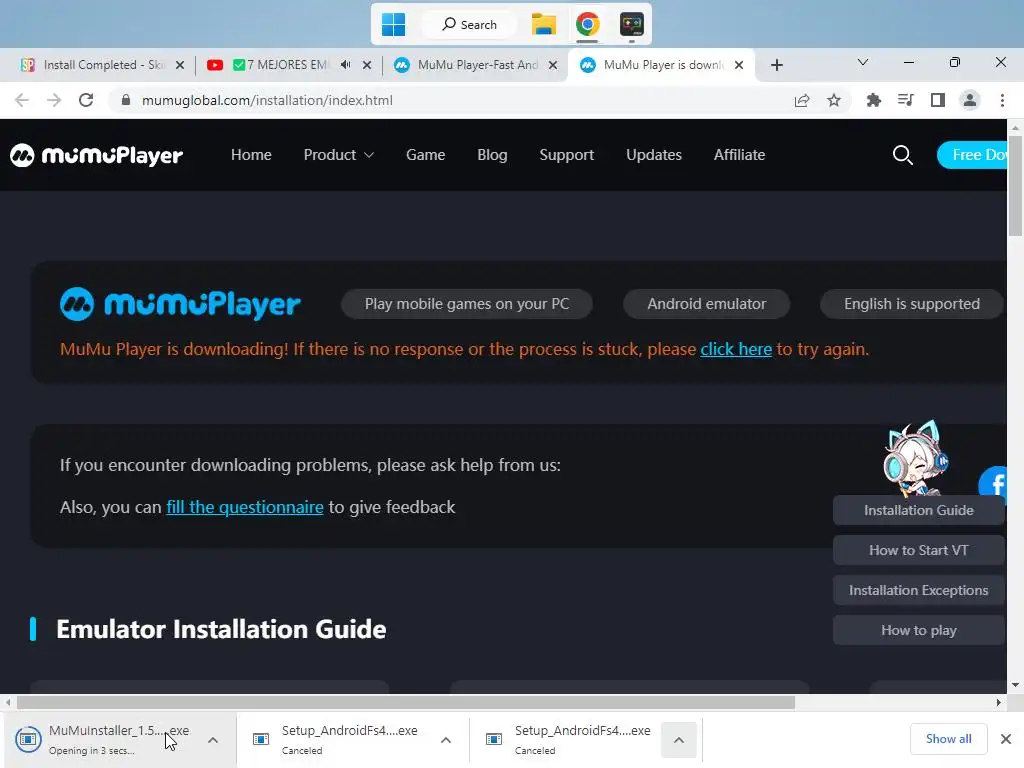Open a new browser tab

coord(776,65)
